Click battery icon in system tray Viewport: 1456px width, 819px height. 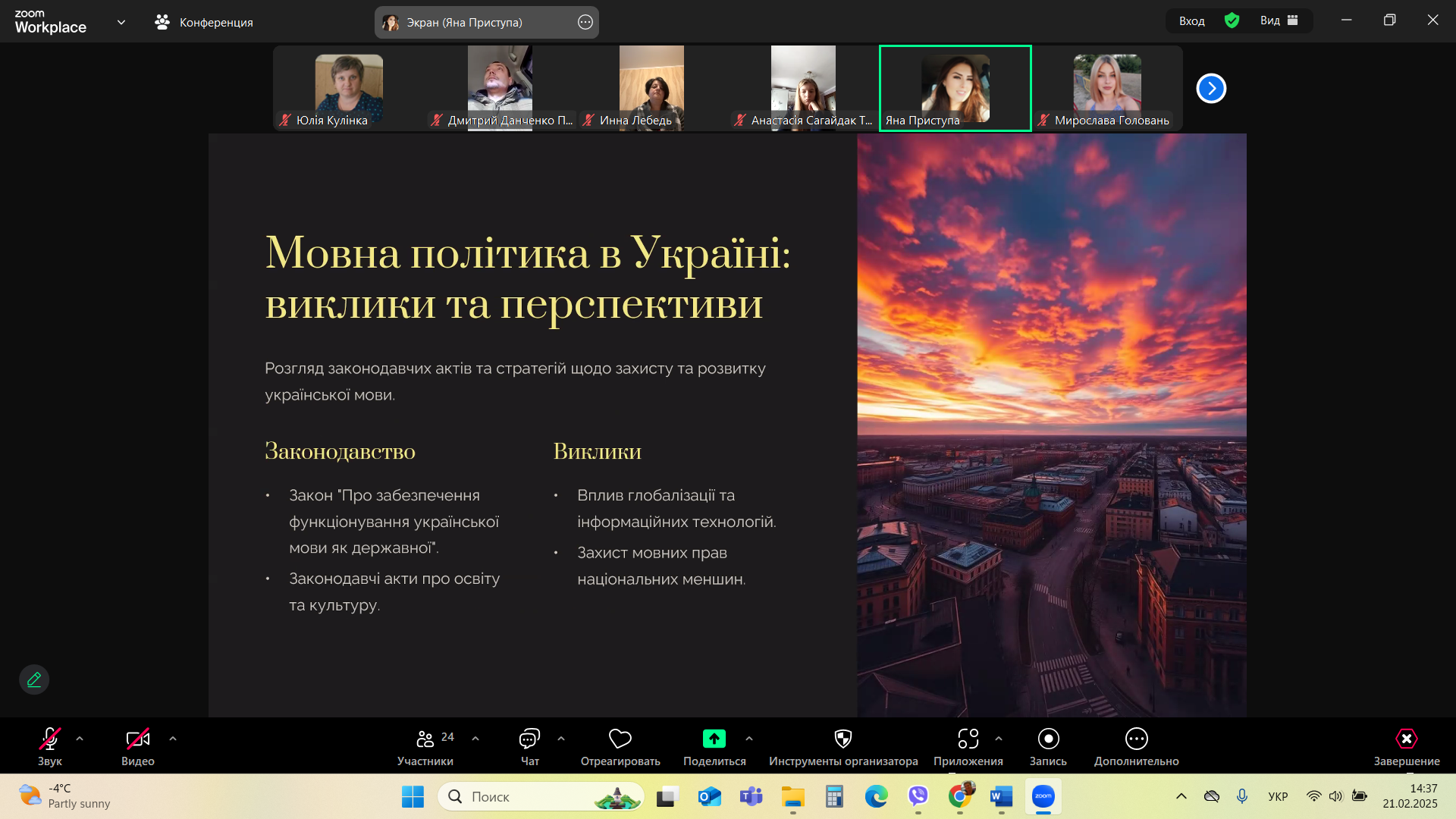(1360, 796)
